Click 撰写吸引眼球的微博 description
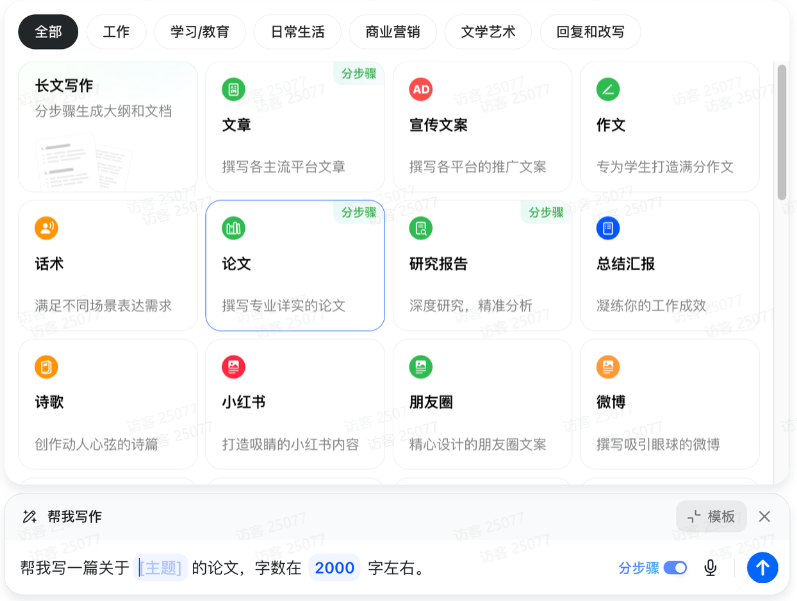The image size is (797, 601). [x=658, y=444]
